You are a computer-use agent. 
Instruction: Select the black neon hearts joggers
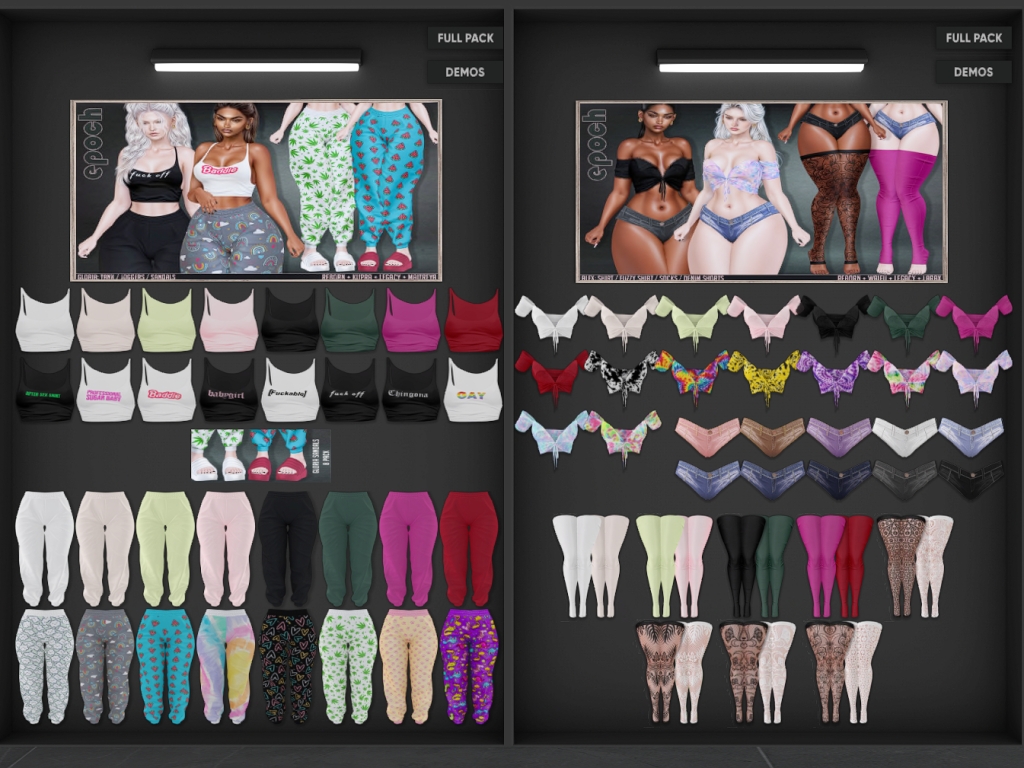(288, 665)
